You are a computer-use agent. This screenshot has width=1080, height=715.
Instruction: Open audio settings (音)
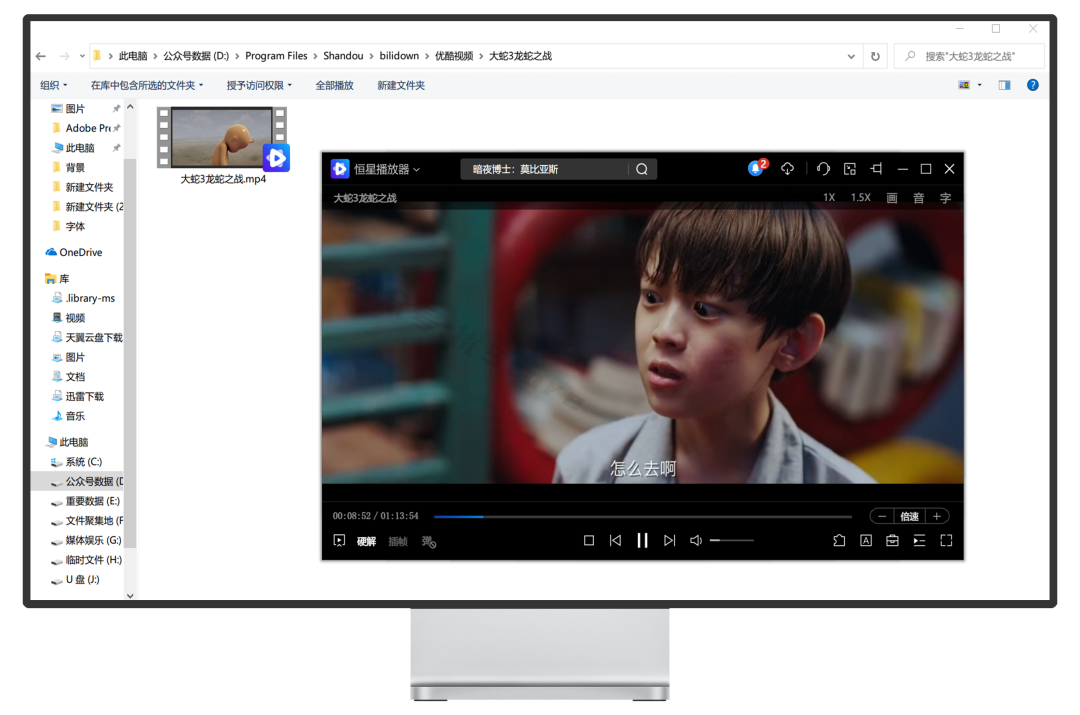[919, 198]
